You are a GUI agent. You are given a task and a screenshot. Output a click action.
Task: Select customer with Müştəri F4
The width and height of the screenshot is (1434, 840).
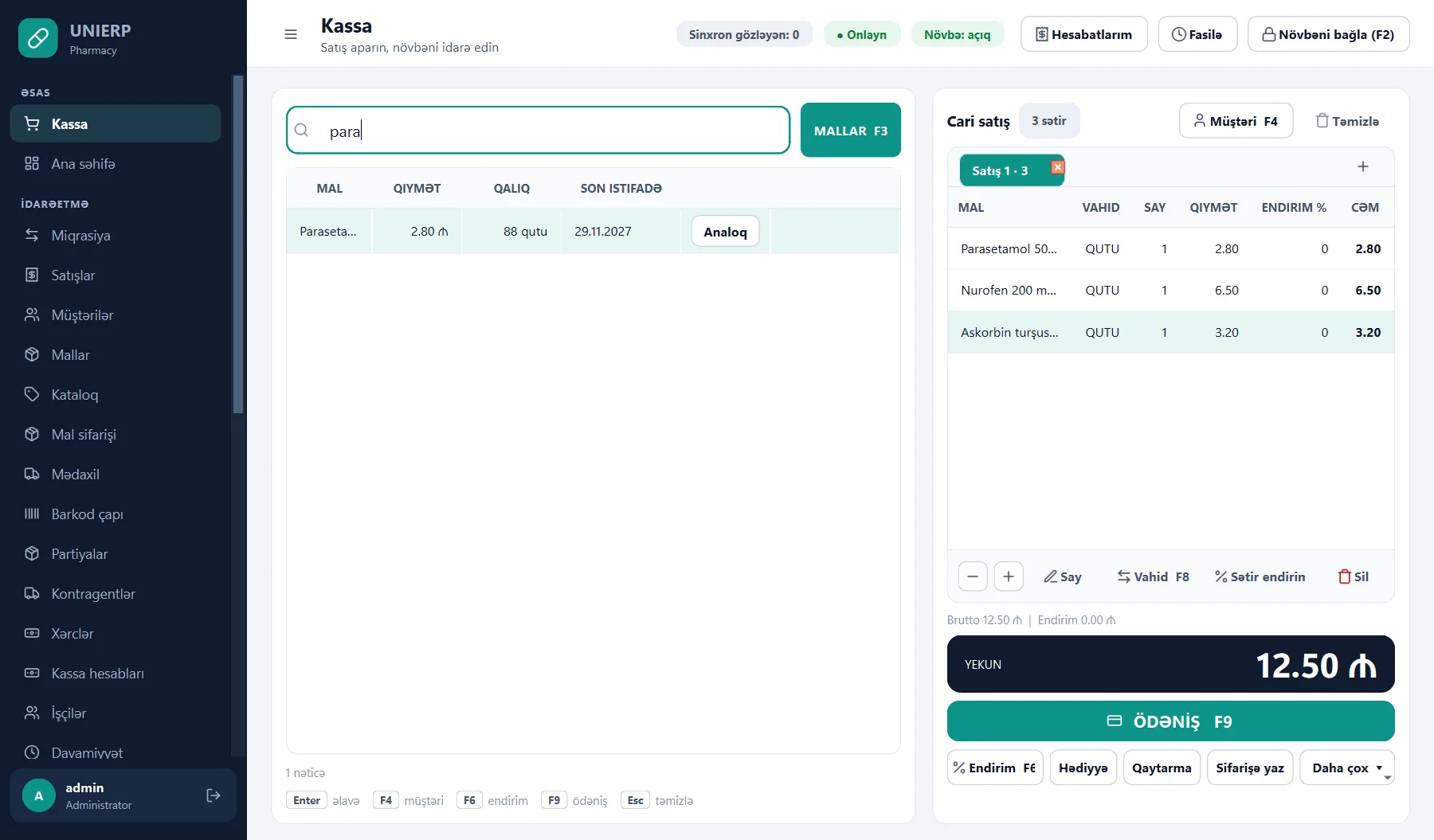[1236, 121]
